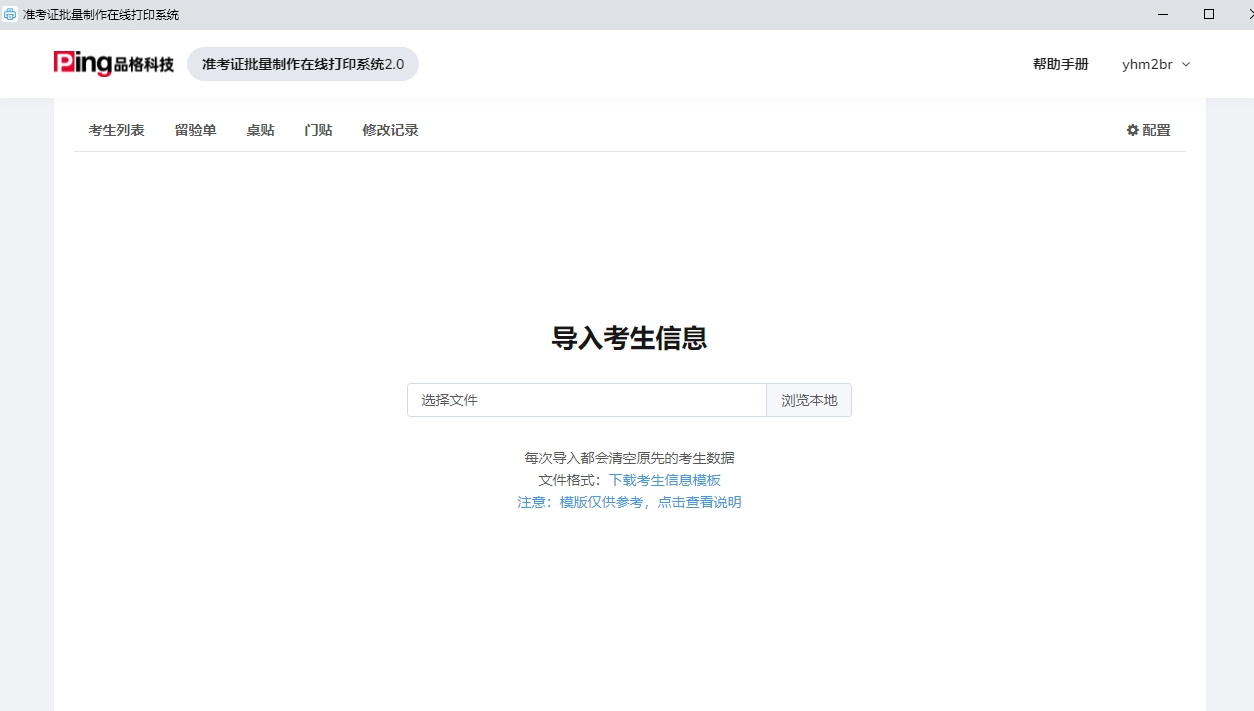Select the 桌贴 tab
This screenshot has width=1254, height=711.
(x=260, y=130)
